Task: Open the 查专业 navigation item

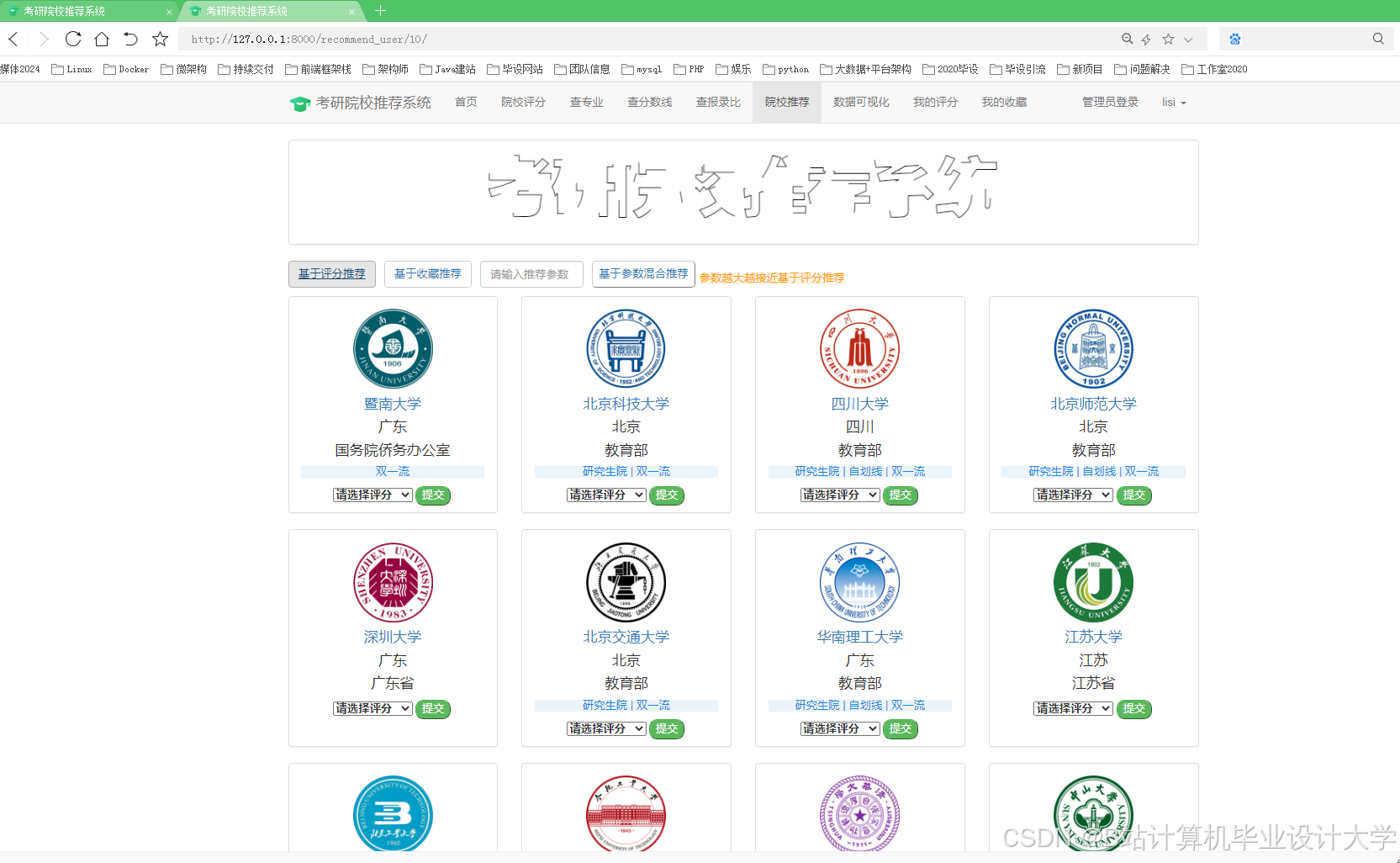Action: (586, 103)
